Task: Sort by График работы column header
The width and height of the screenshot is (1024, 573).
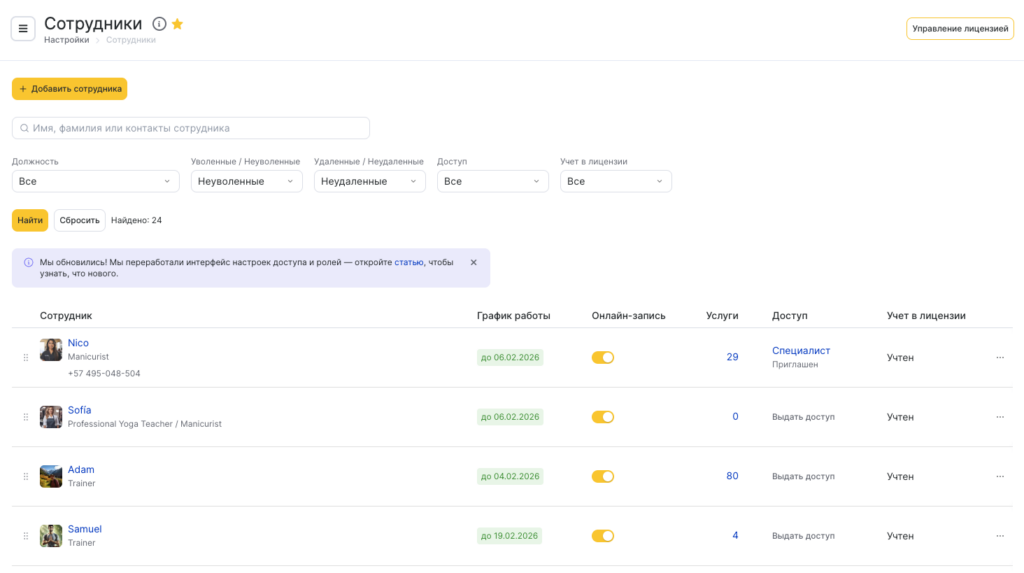Action: point(513,316)
